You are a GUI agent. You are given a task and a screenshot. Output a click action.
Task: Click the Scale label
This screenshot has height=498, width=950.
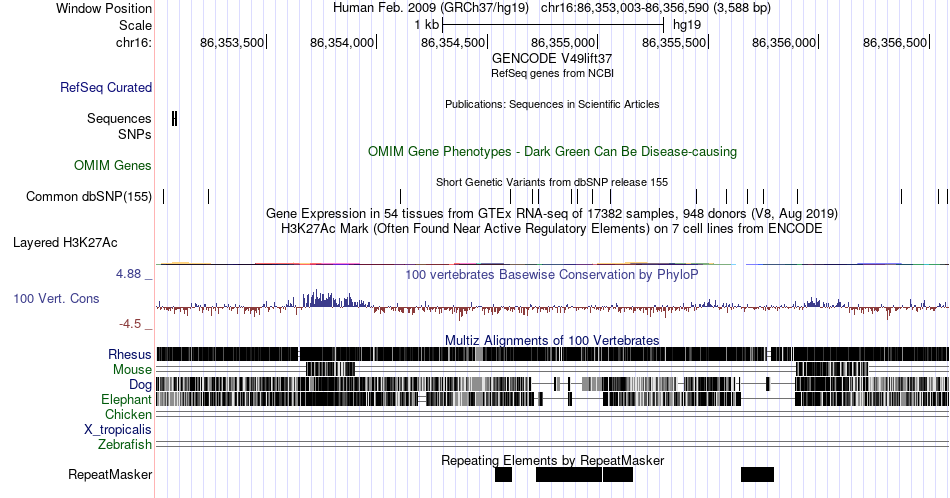(135, 25)
